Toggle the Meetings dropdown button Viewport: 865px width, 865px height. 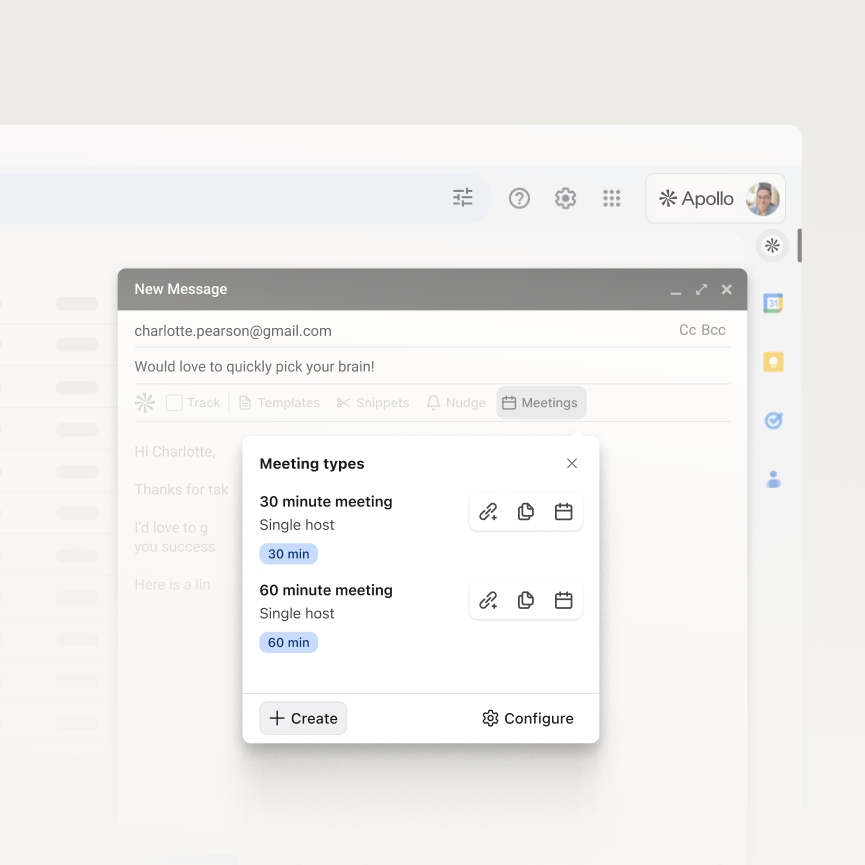pyautogui.click(x=541, y=403)
